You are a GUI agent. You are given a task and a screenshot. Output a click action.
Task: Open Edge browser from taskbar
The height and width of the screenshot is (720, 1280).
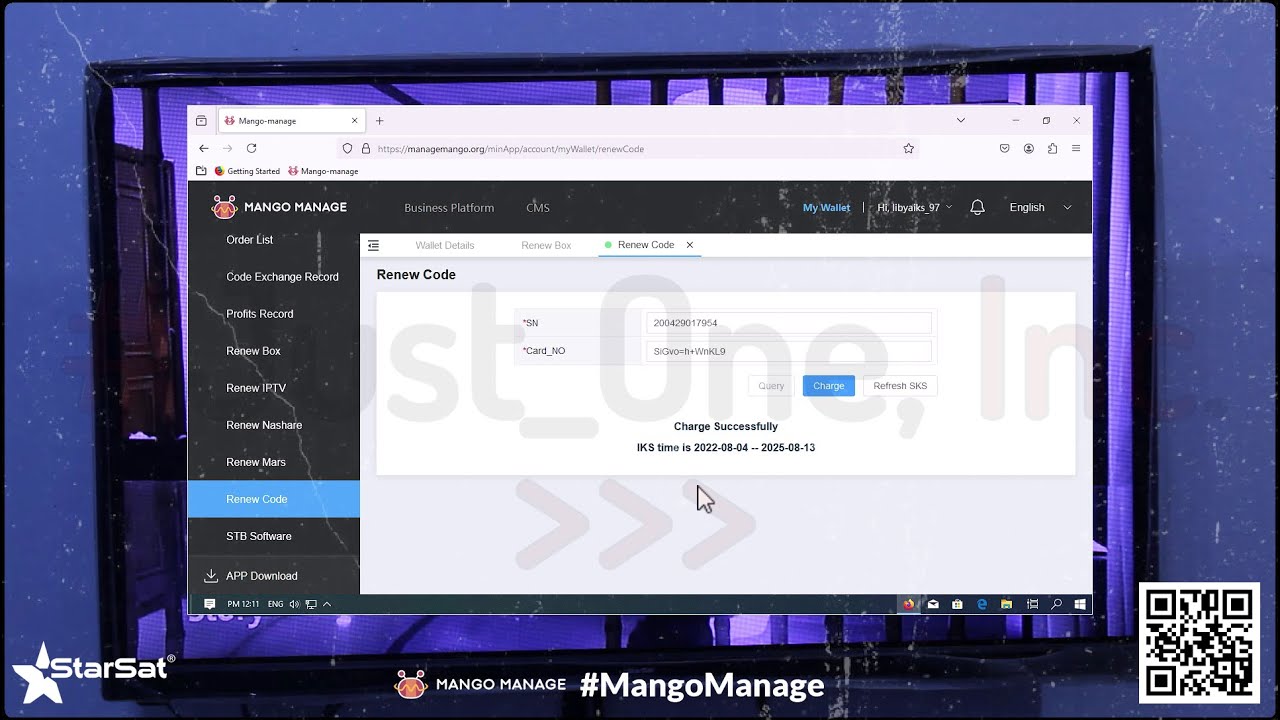click(982, 604)
